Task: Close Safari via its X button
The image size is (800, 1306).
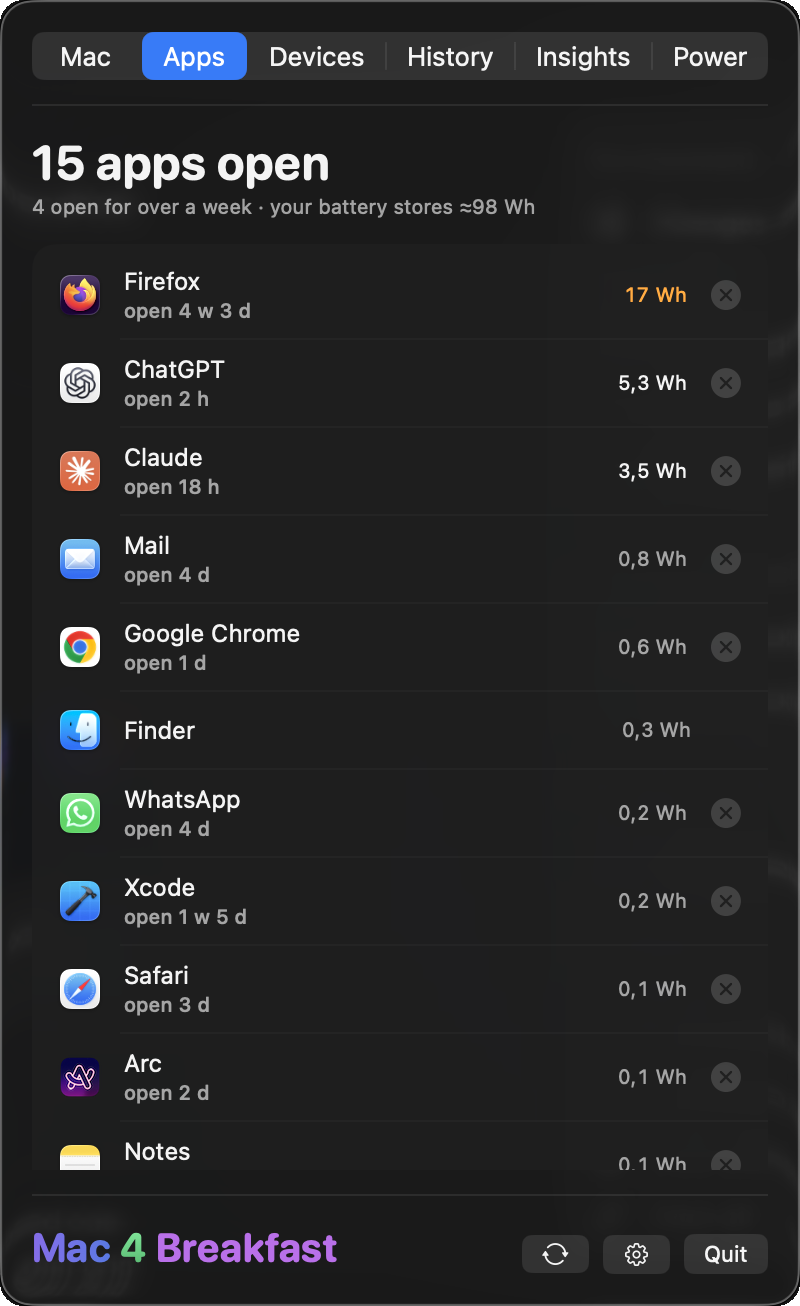Action: [726, 989]
